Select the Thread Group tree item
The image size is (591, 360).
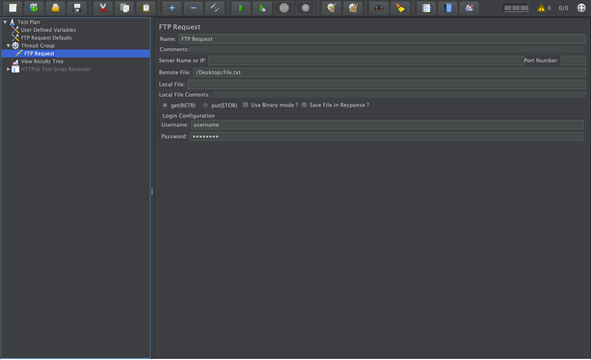[x=38, y=46]
